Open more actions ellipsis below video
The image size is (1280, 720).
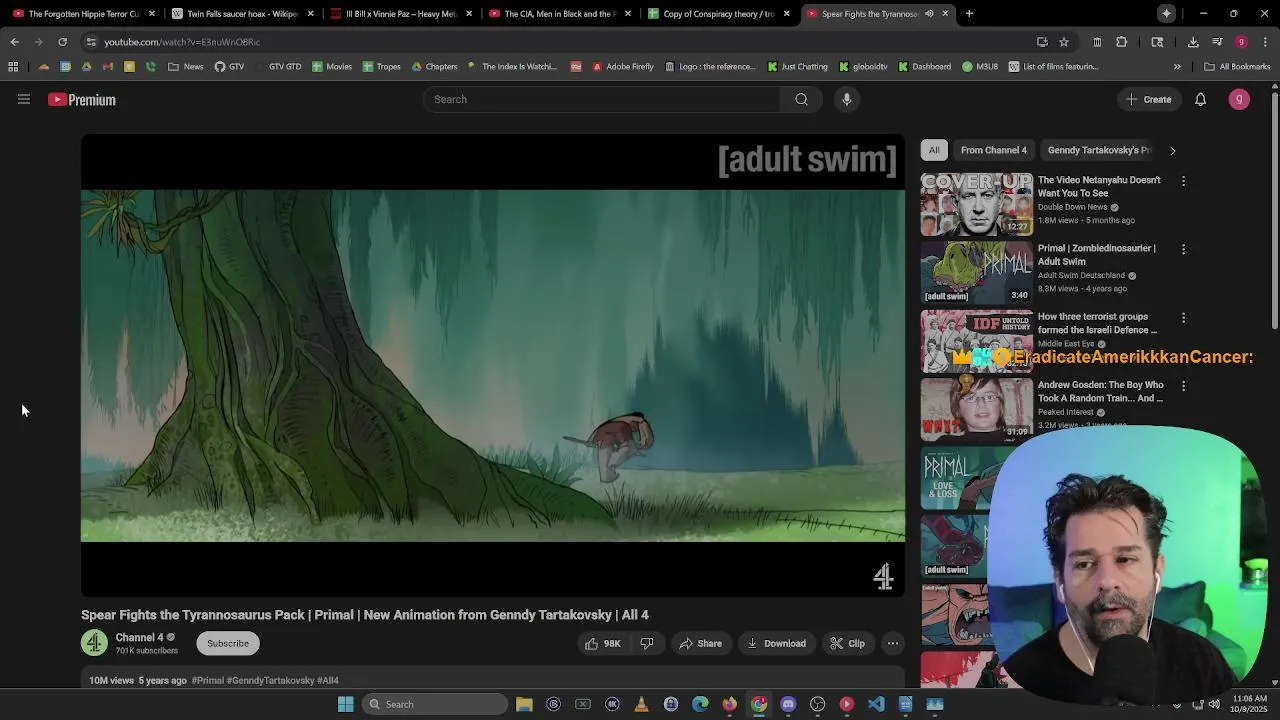coord(893,643)
